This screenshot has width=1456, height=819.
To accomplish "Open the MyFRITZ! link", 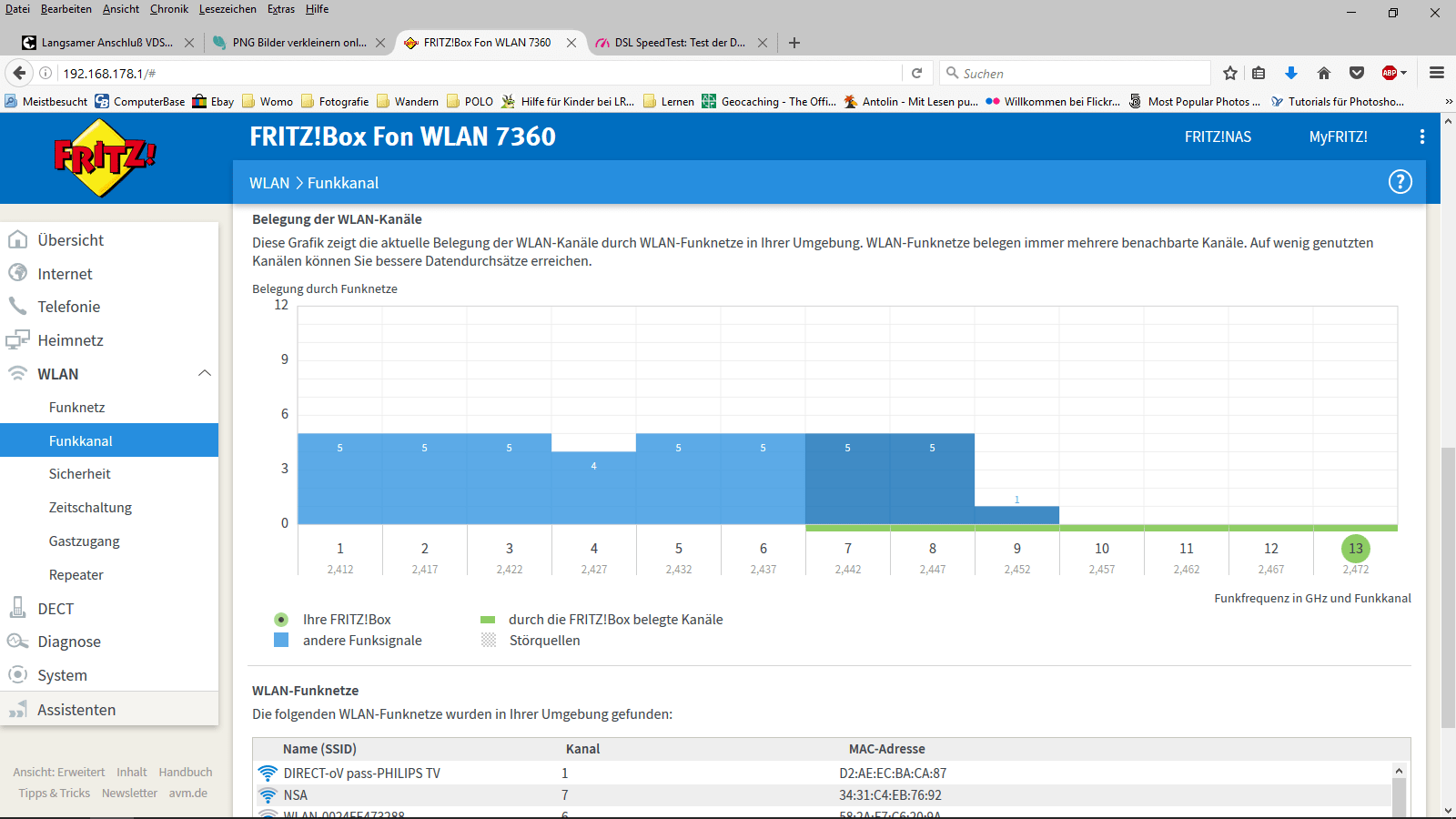I will pyautogui.click(x=1338, y=136).
